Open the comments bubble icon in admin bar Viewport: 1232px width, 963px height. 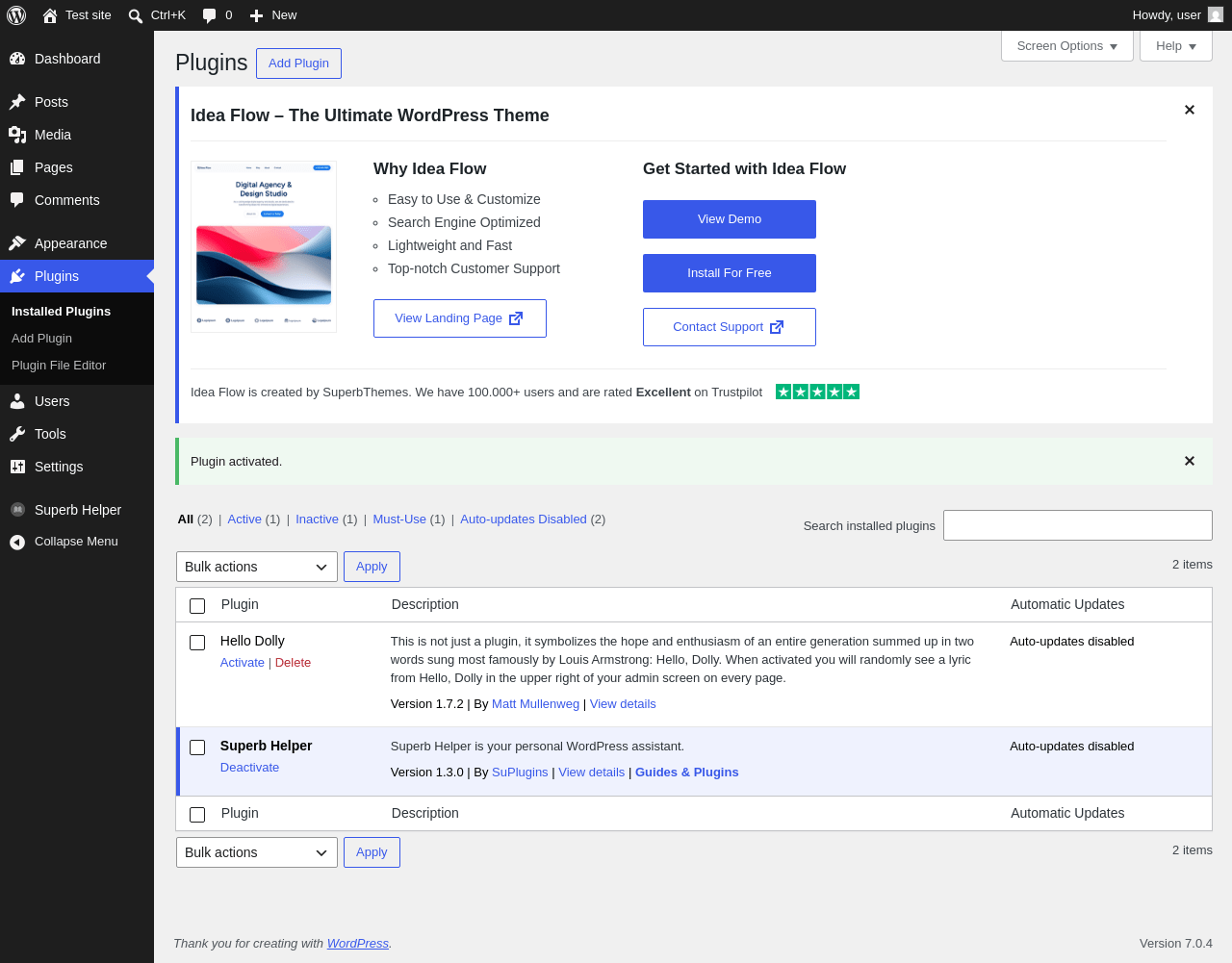[x=209, y=15]
